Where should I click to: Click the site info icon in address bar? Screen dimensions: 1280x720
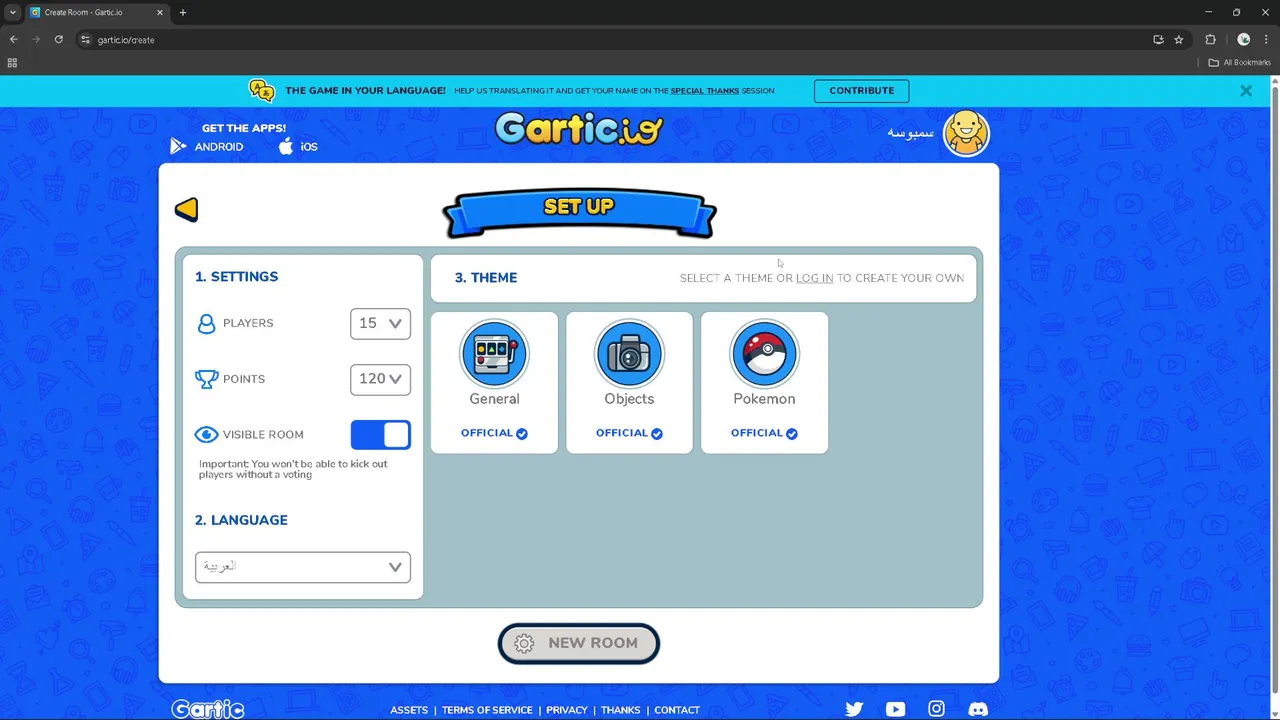point(86,40)
